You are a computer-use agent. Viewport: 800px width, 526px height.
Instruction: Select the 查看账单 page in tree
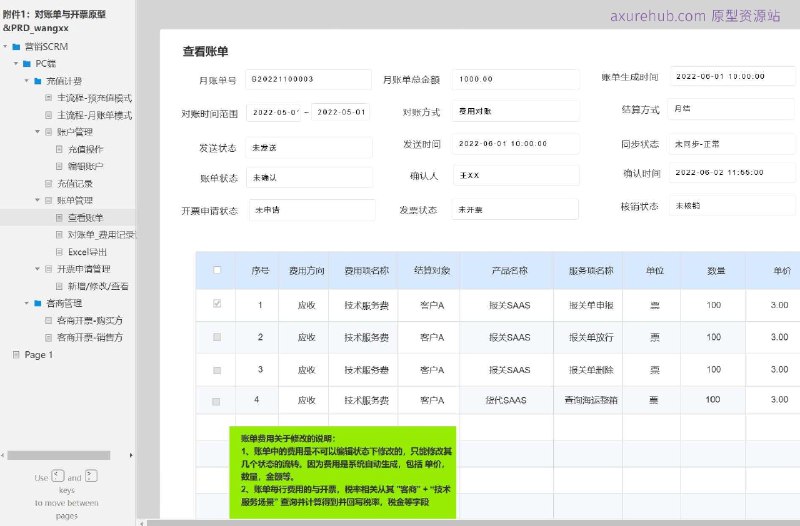(86, 218)
